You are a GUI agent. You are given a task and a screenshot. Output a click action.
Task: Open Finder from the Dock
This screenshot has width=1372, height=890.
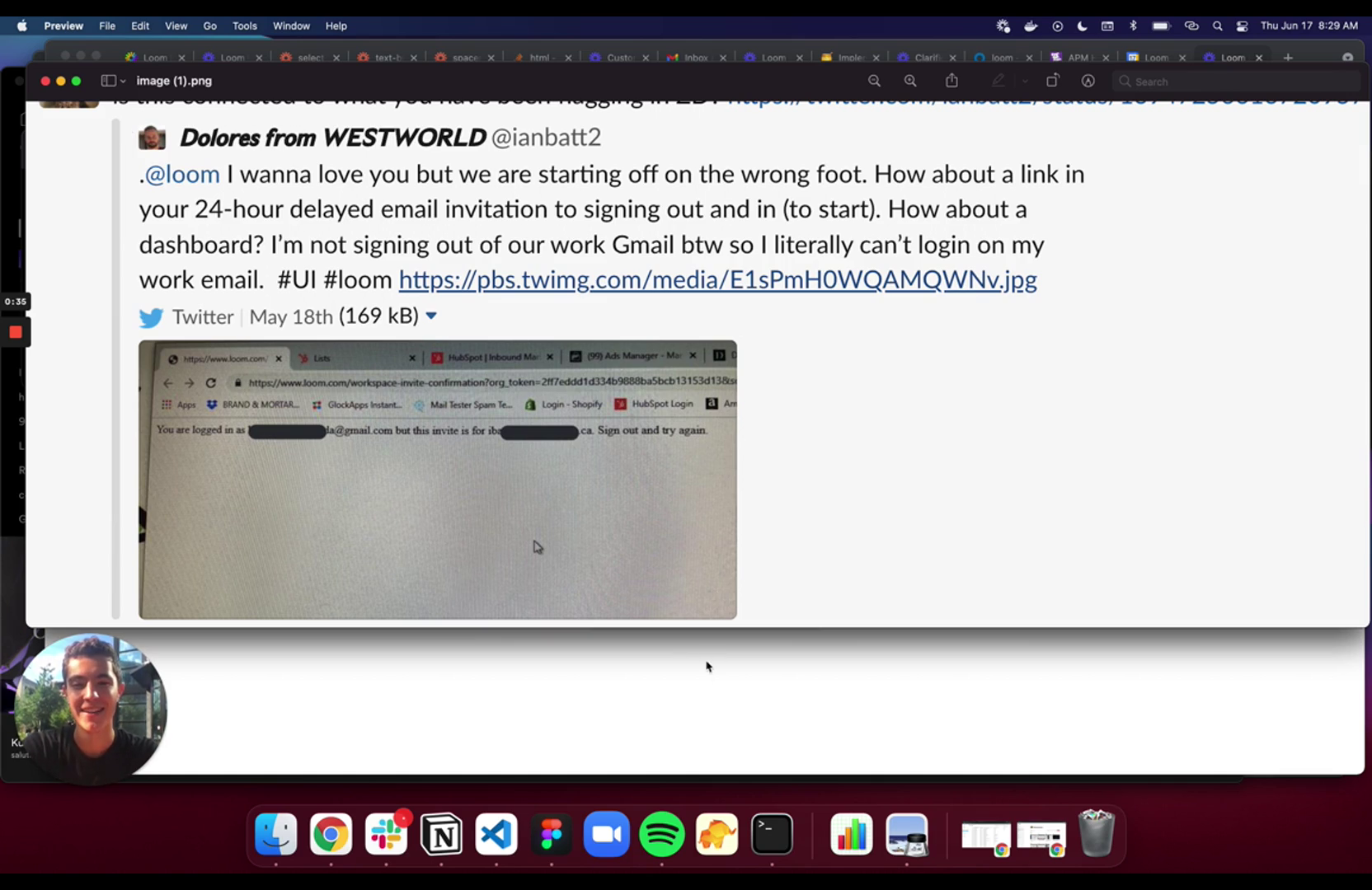(x=275, y=835)
